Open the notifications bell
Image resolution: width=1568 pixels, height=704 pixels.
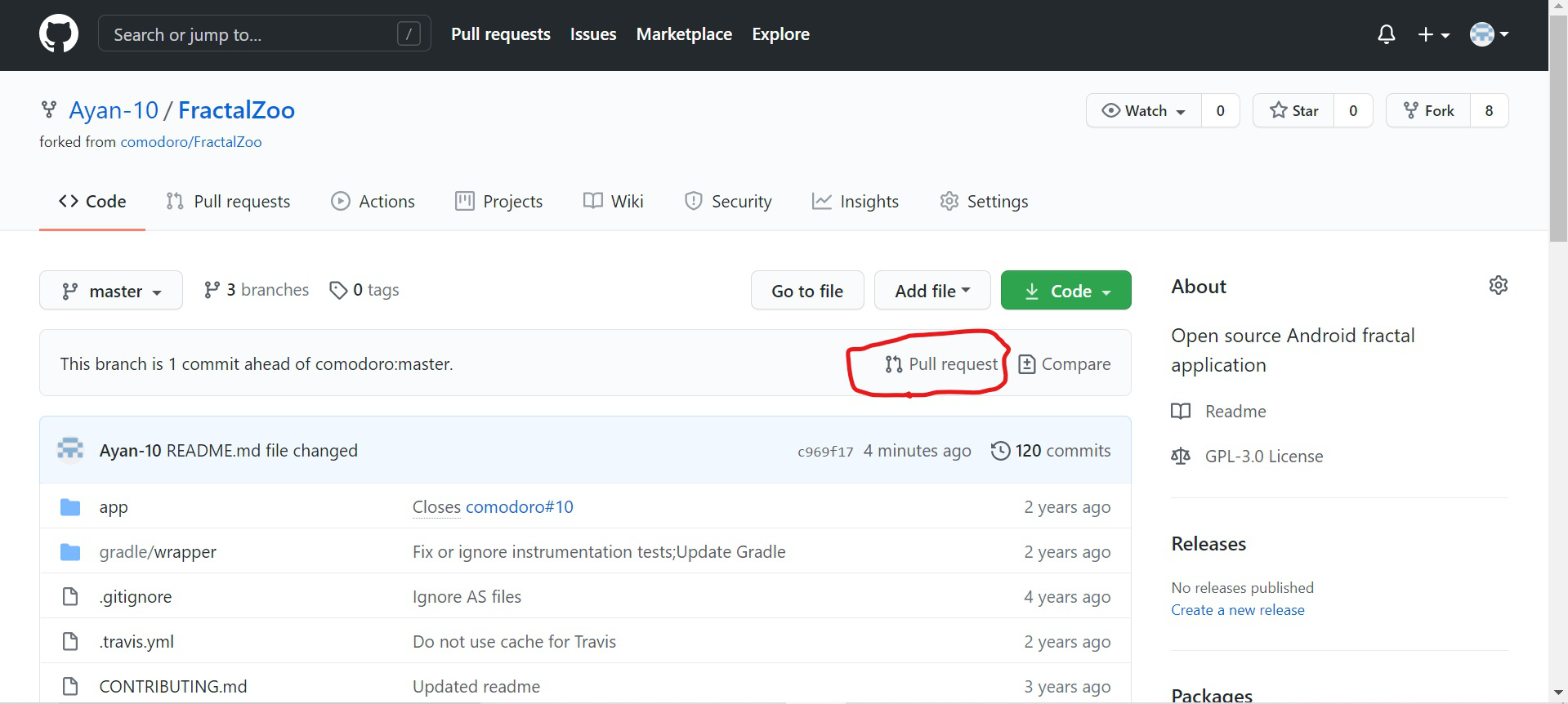(x=1386, y=34)
